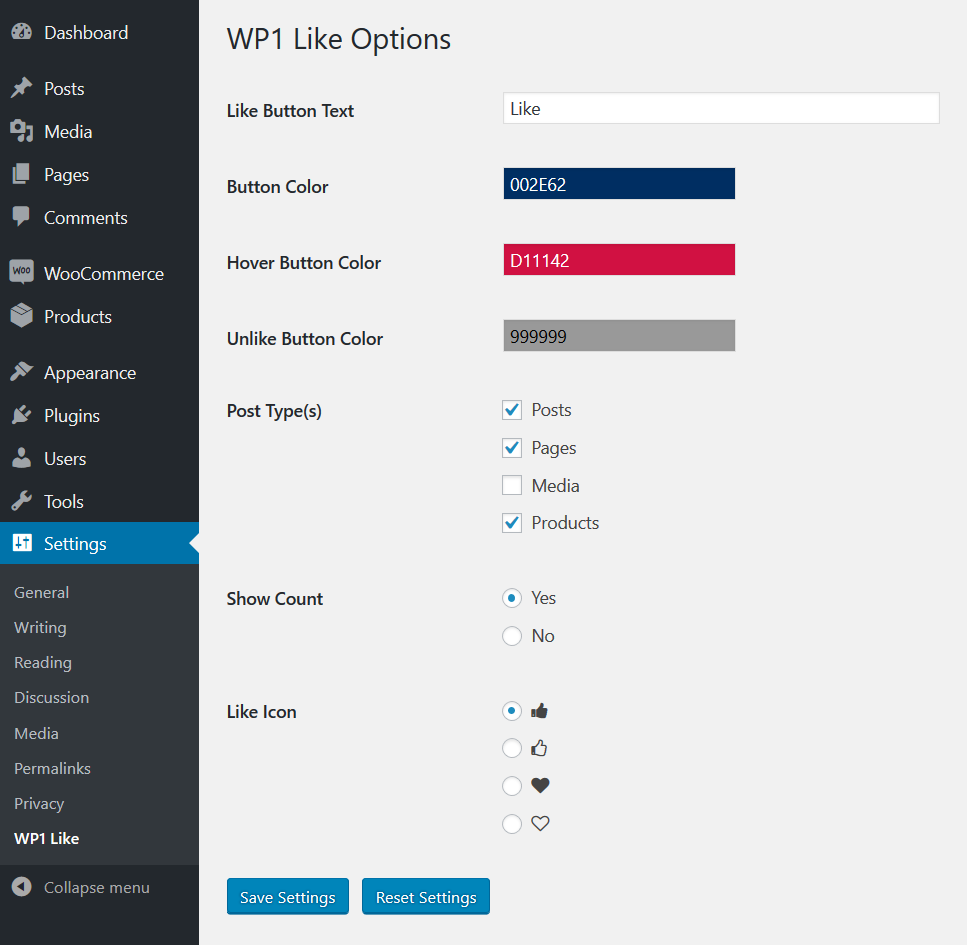Viewport: 967px width, 945px height.
Task: Uncheck the Products post type checkbox
Action: click(x=512, y=523)
